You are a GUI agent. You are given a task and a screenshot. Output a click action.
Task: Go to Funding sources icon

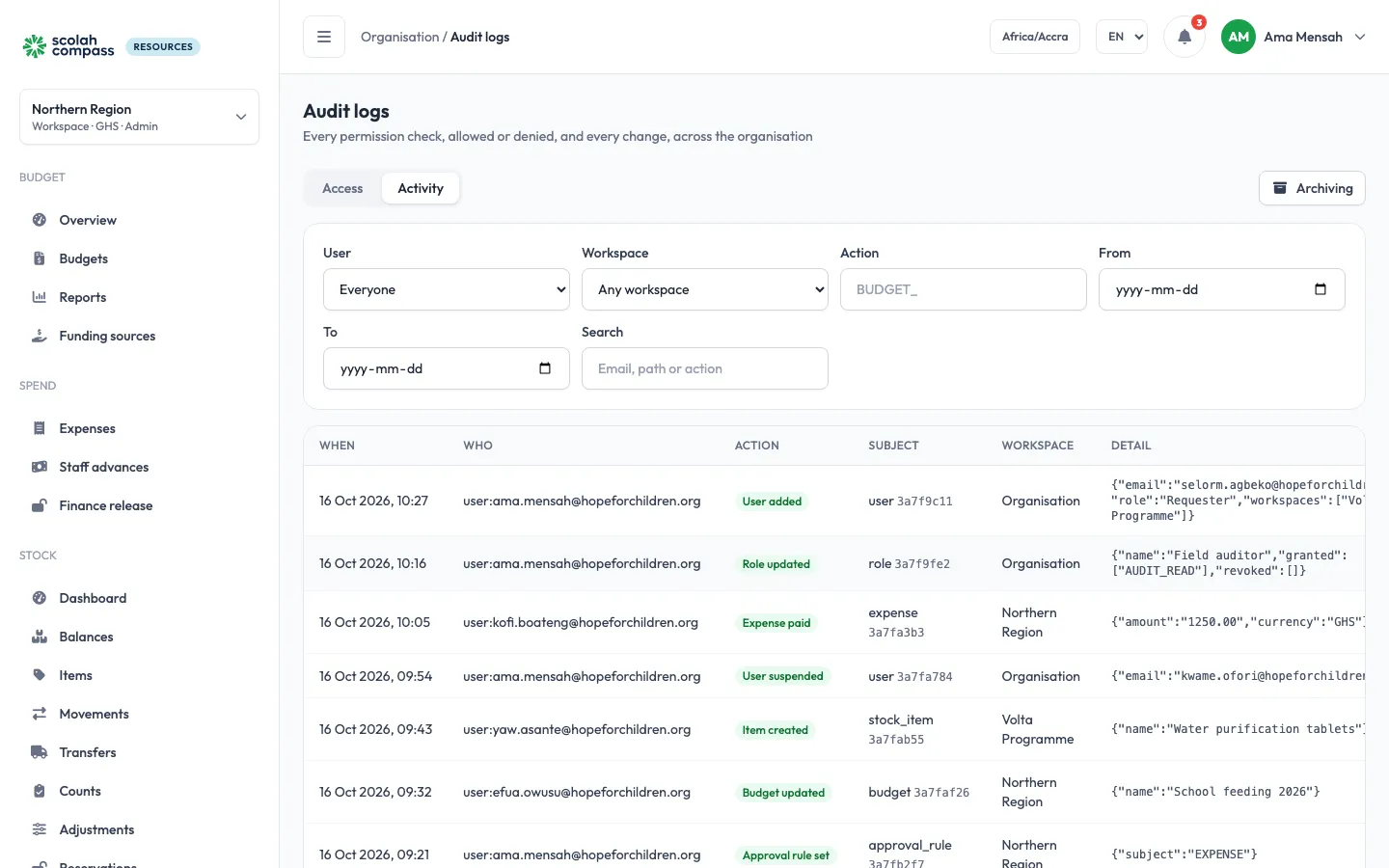coord(40,336)
